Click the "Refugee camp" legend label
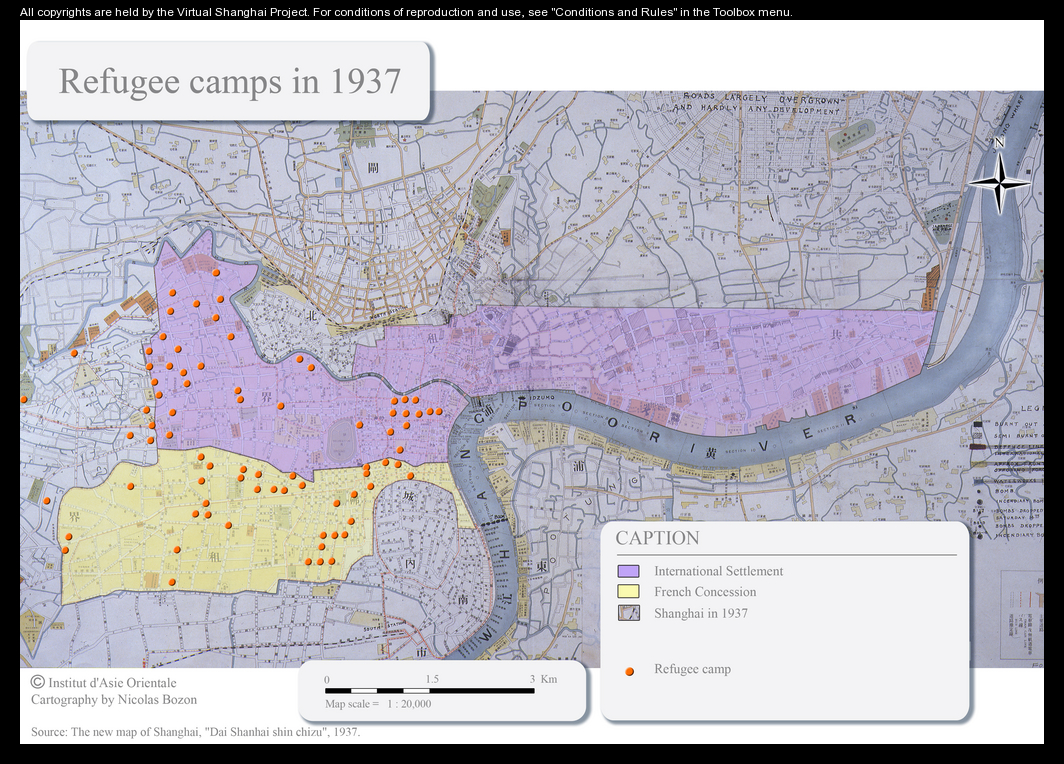This screenshot has height=764, width=1064. 692,669
